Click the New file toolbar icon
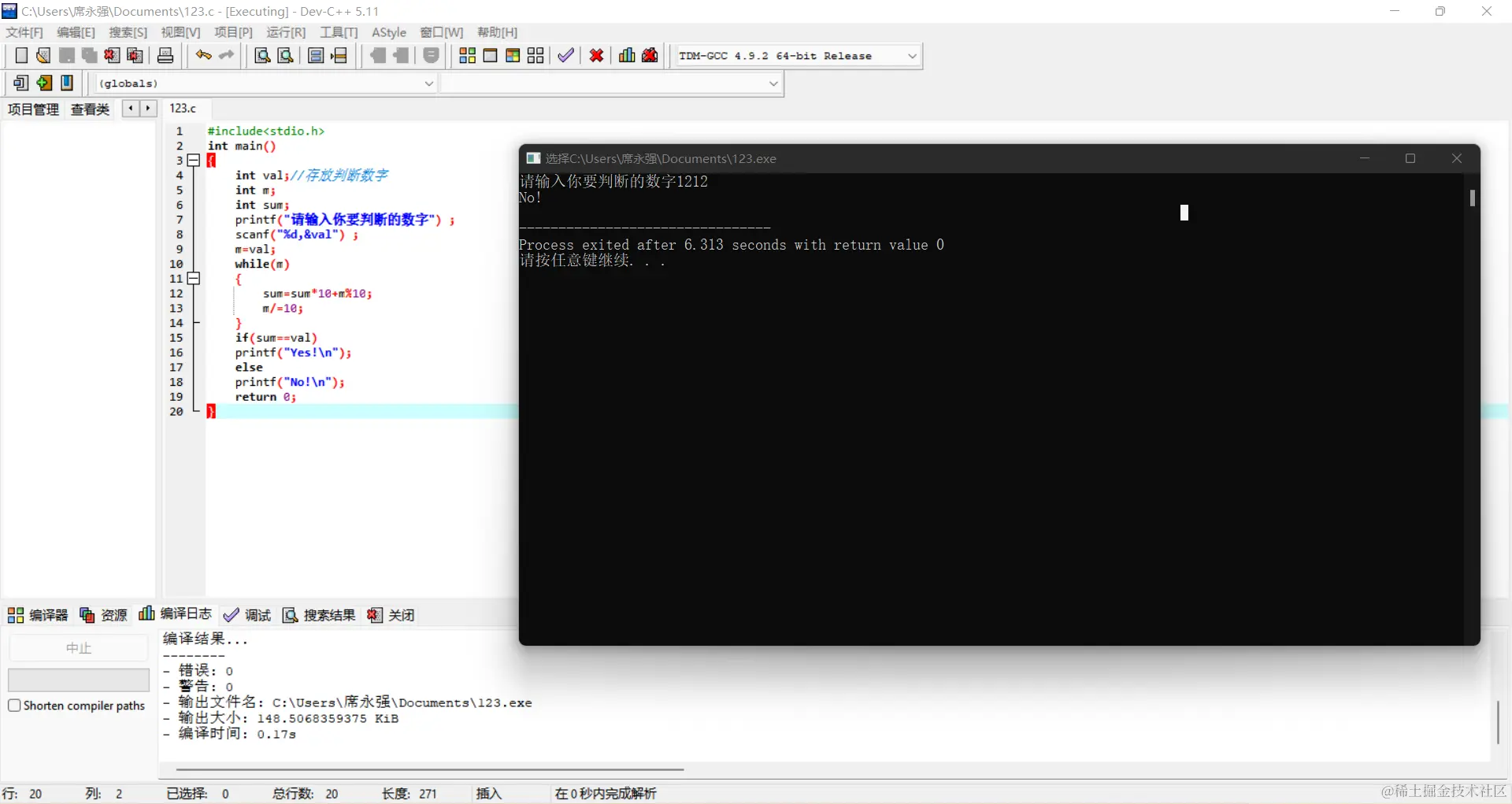 coord(21,55)
